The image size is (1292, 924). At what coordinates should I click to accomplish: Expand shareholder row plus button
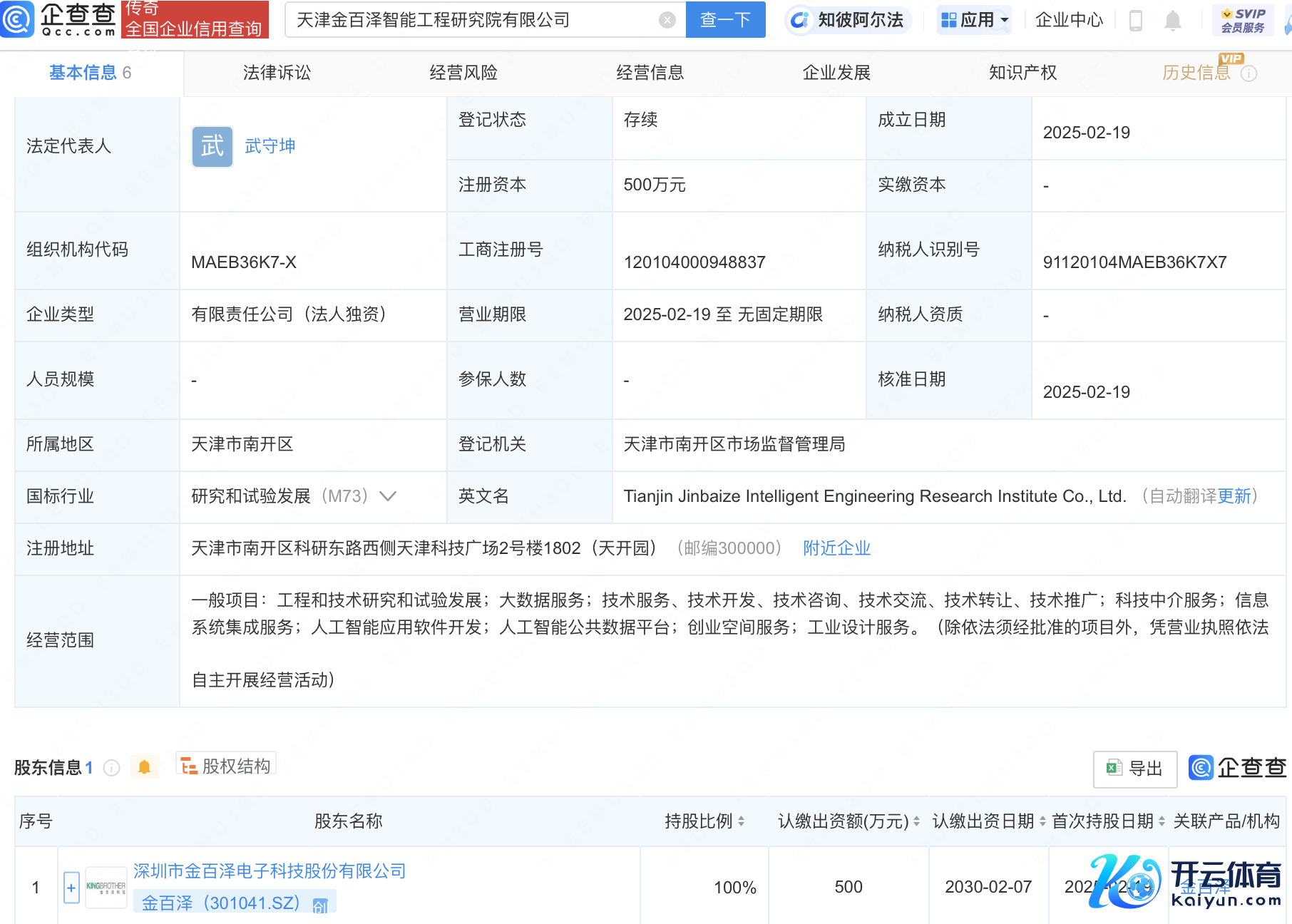point(71,888)
